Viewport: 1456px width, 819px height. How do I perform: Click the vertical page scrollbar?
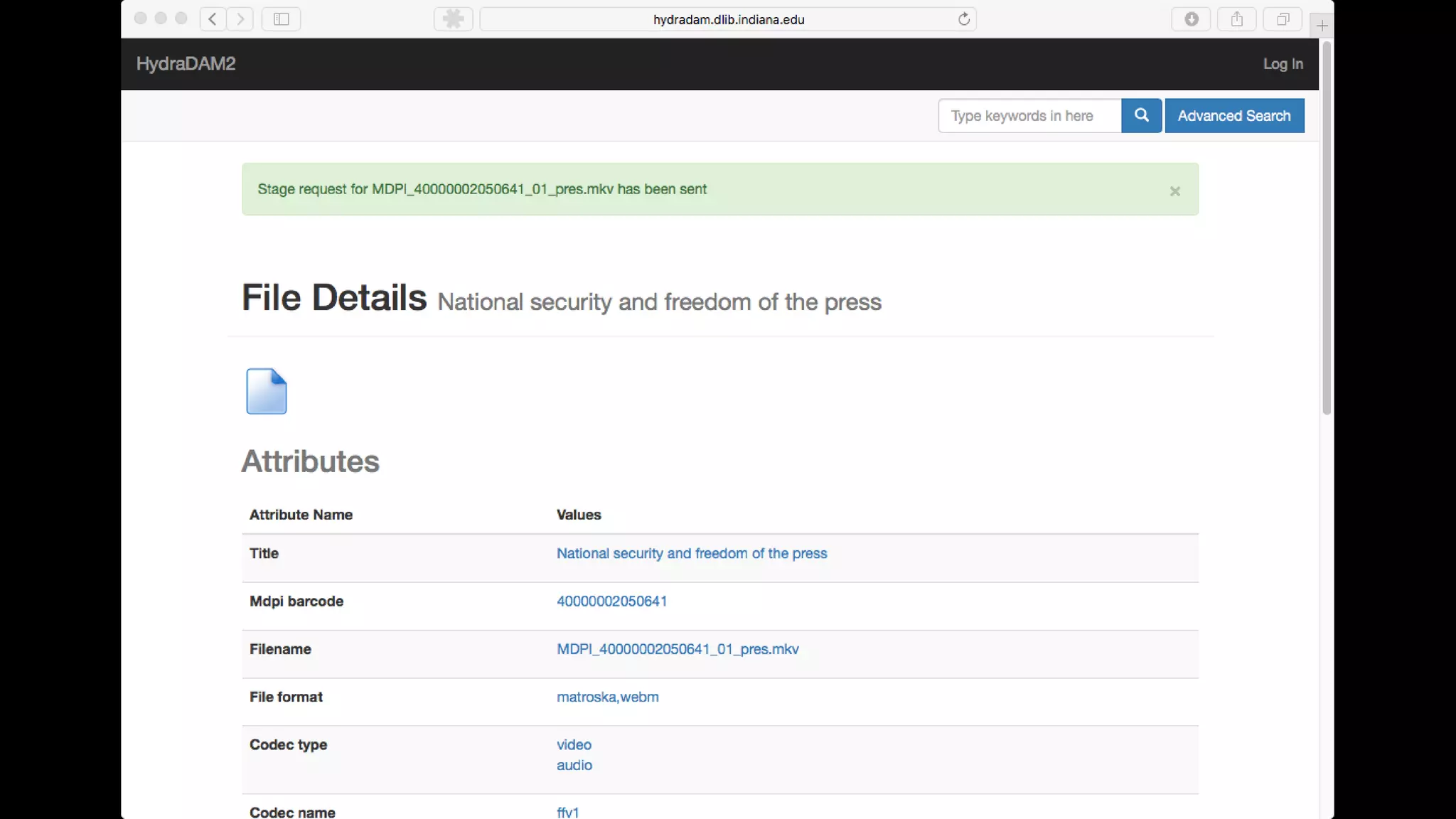pos(1326,227)
